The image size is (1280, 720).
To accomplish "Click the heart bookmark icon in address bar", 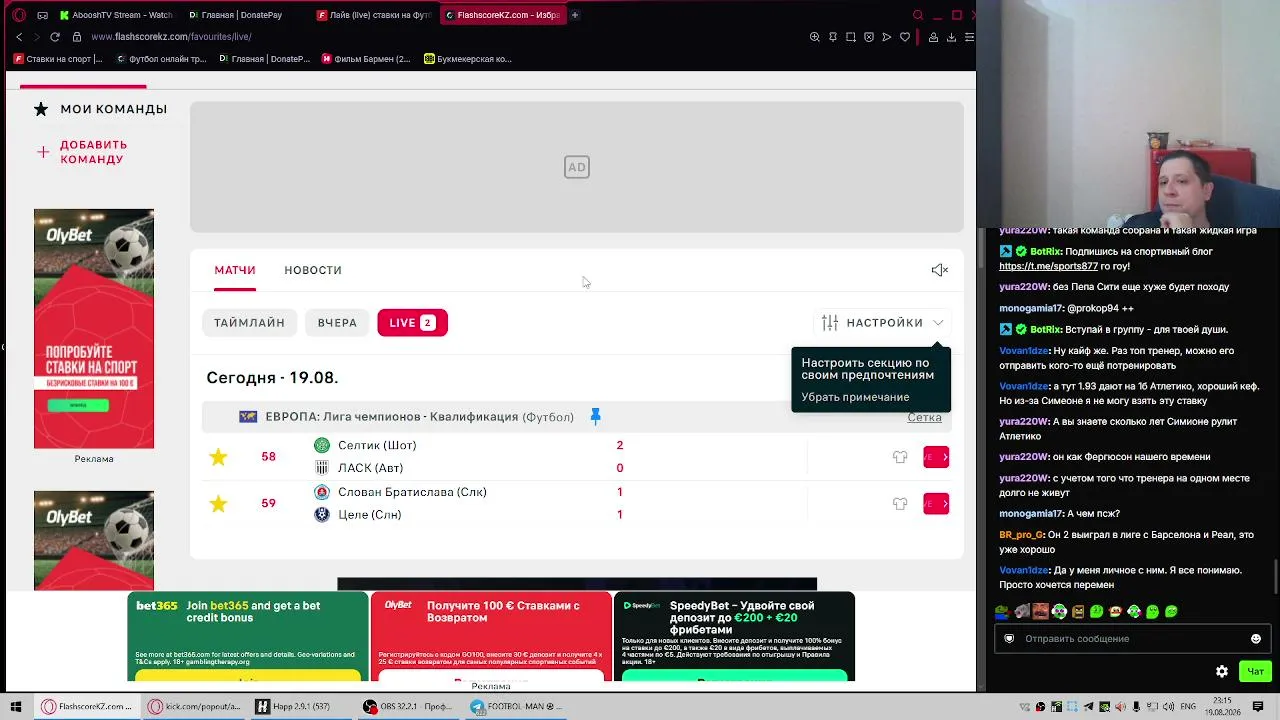I will pos(905,37).
